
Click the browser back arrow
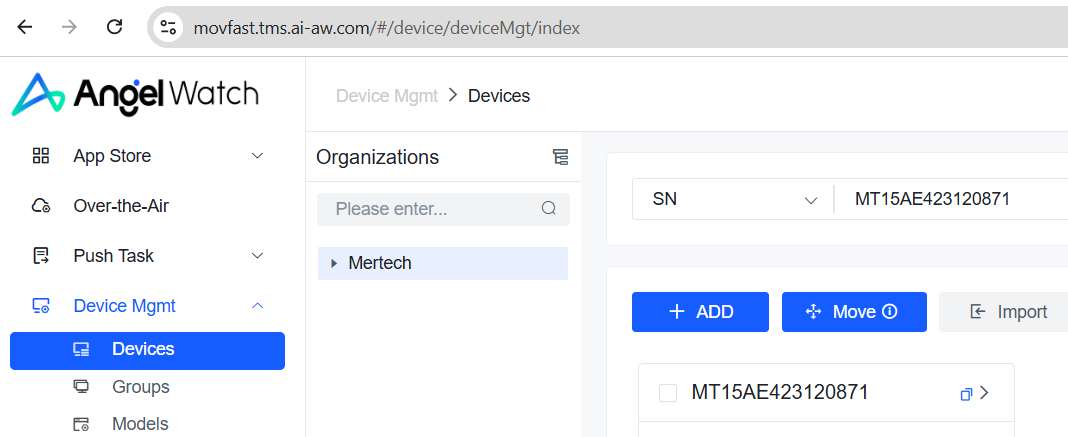click(25, 27)
